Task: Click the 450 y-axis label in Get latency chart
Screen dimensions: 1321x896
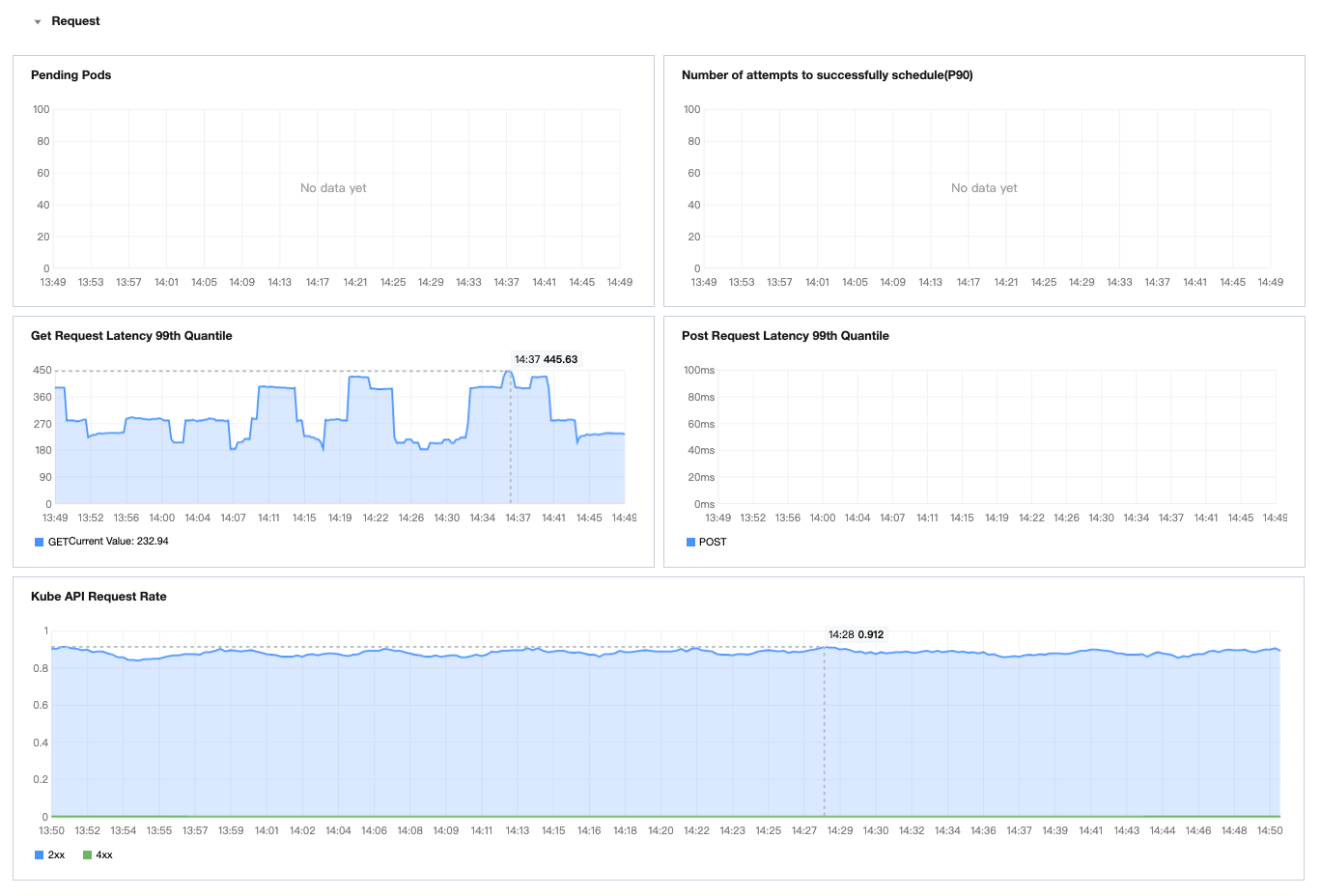Action: point(42,370)
